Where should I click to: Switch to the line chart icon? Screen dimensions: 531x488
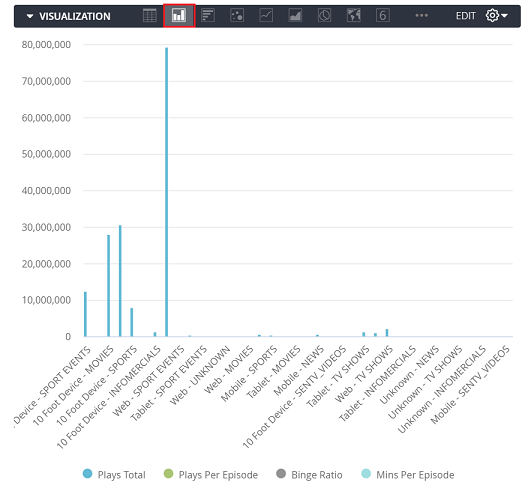266,16
